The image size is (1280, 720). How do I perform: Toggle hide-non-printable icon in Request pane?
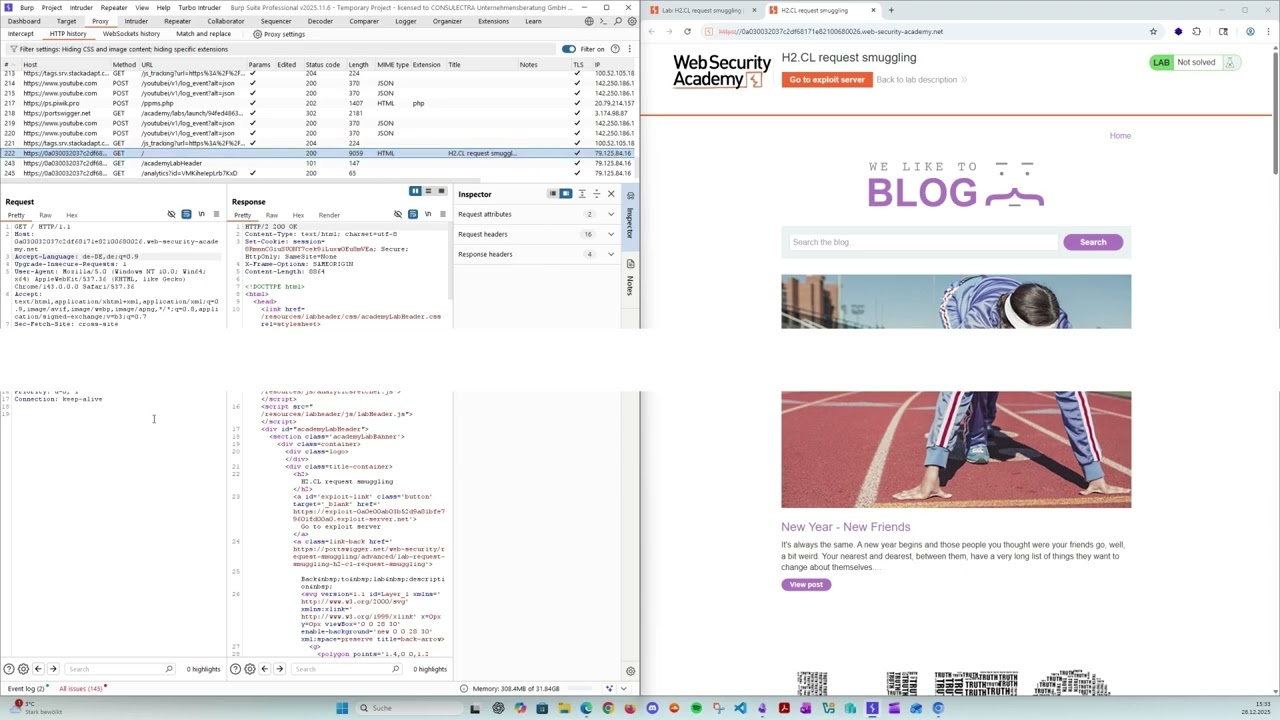171,214
